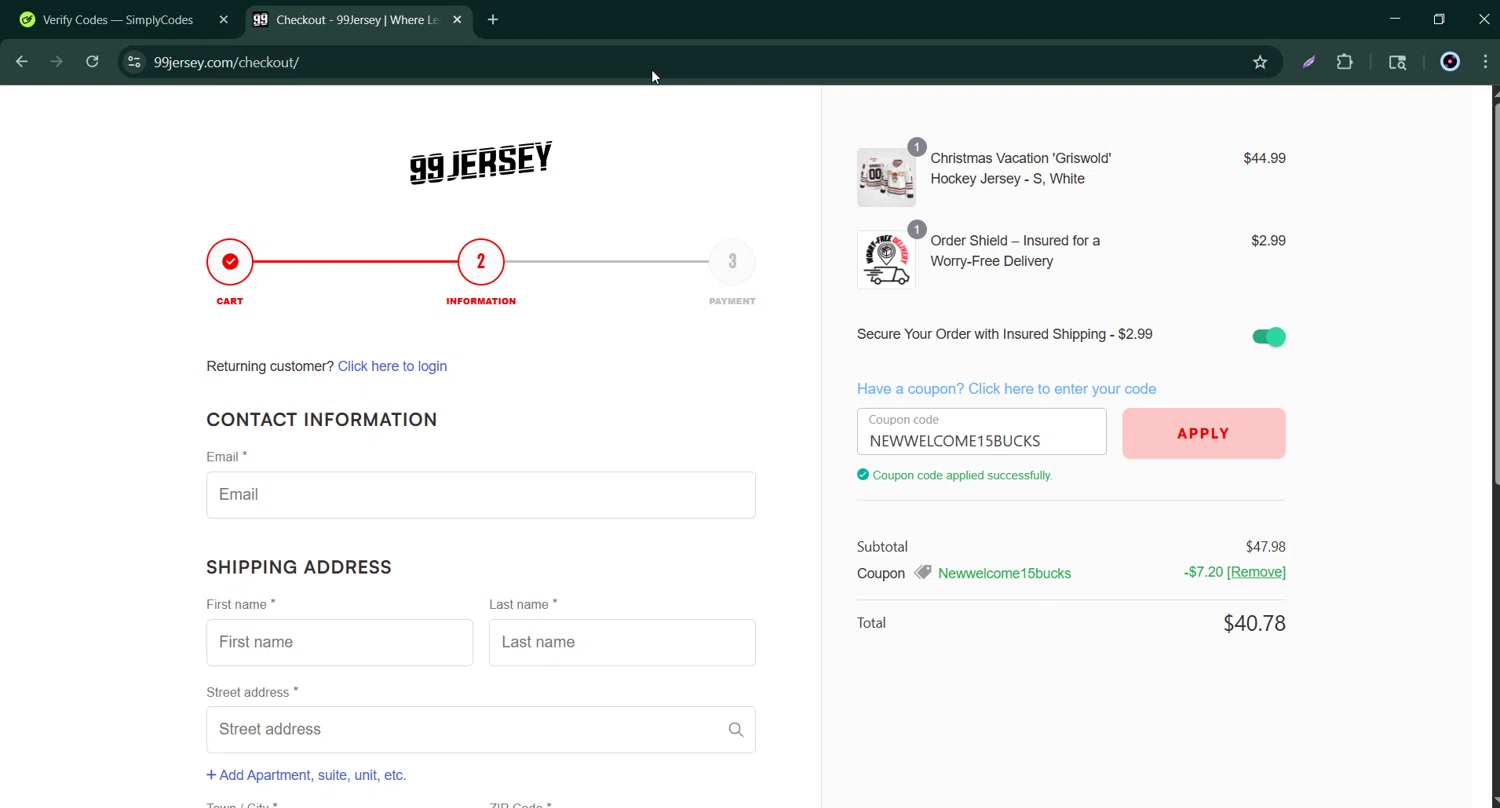Toggle off Insured Shipping switch
1500x808 pixels.
[1269, 337]
